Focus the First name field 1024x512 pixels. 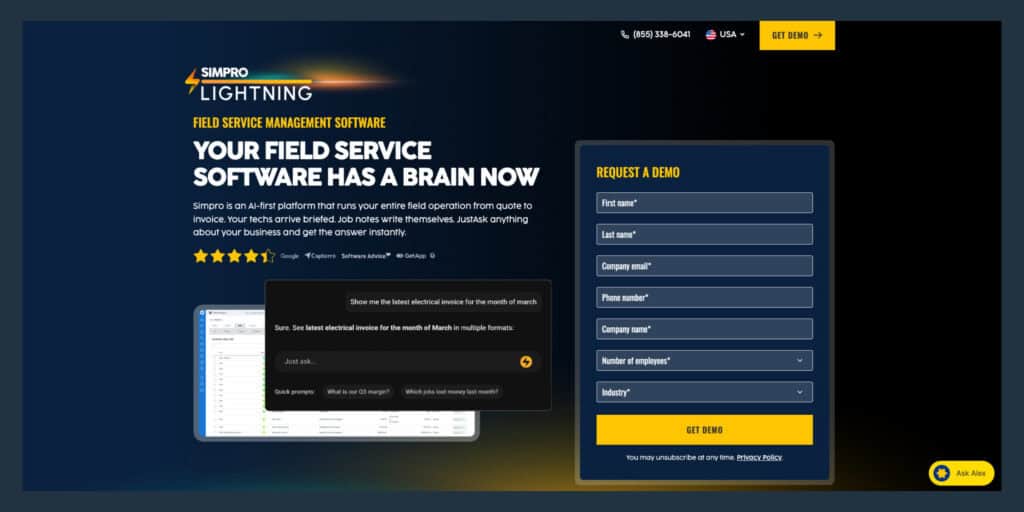pyautogui.click(x=704, y=202)
